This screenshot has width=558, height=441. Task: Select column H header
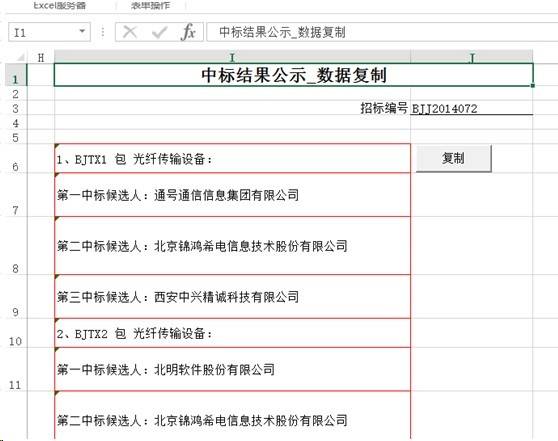(x=41, y=57)
